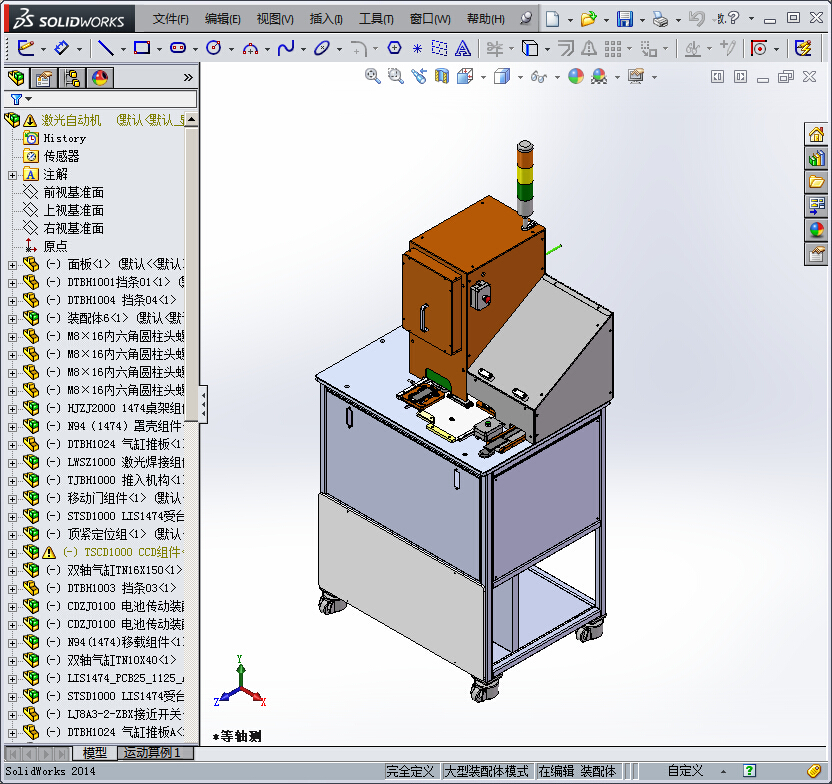This screenshot has width=832, height=784.
Task: Open the Display Style dropdown arrow
Action: point(519,77)
